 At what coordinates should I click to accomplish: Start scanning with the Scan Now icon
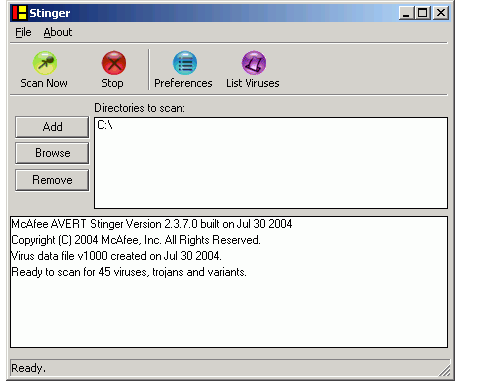coord(45,63)
